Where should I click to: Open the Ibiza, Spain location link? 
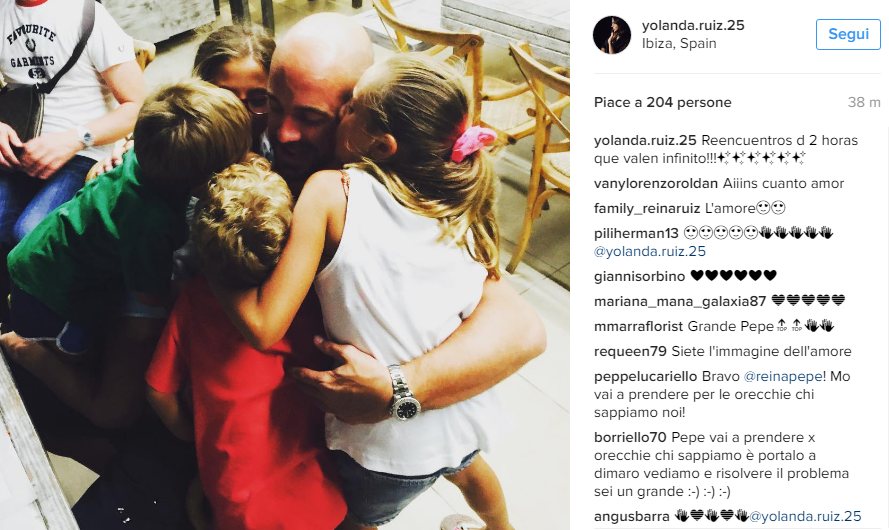click(x=679, y=44)
